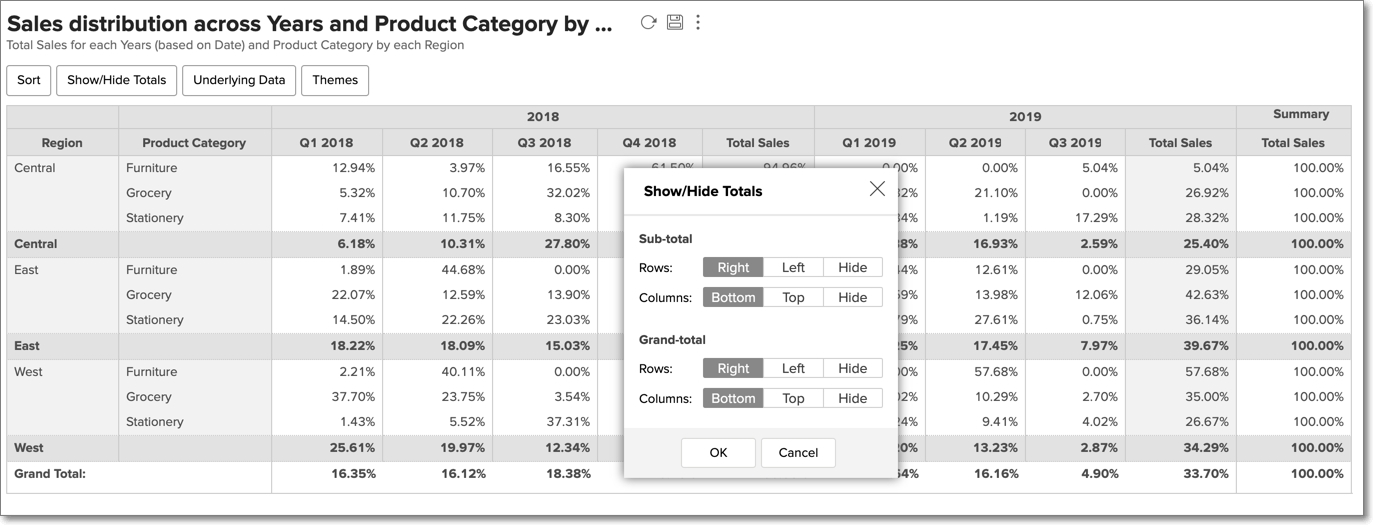Click the Sort toolbar button
1373x525 pixels.
pyautogui.click(x=29, y=80)
